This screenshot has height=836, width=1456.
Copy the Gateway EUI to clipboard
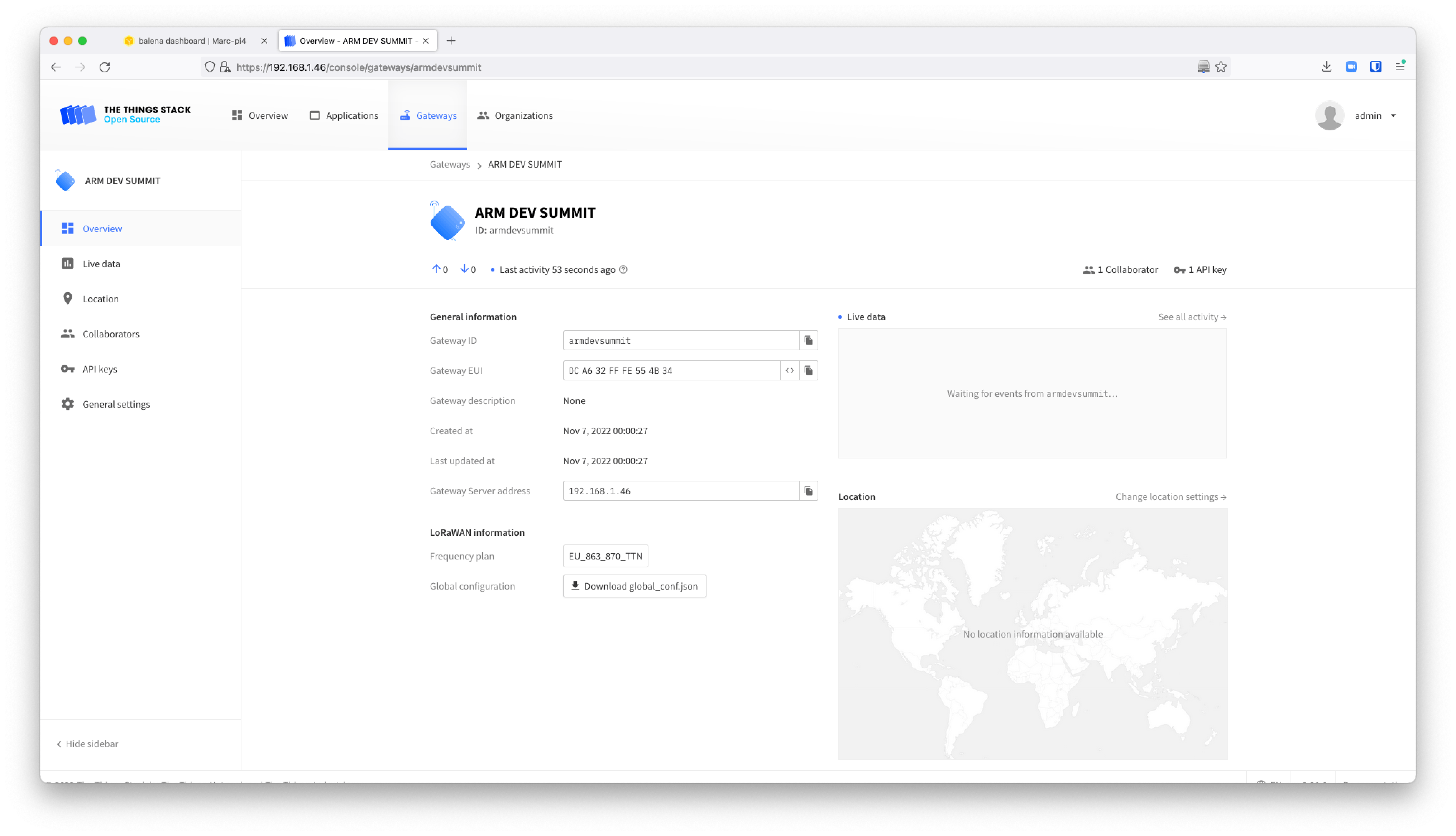808,371
